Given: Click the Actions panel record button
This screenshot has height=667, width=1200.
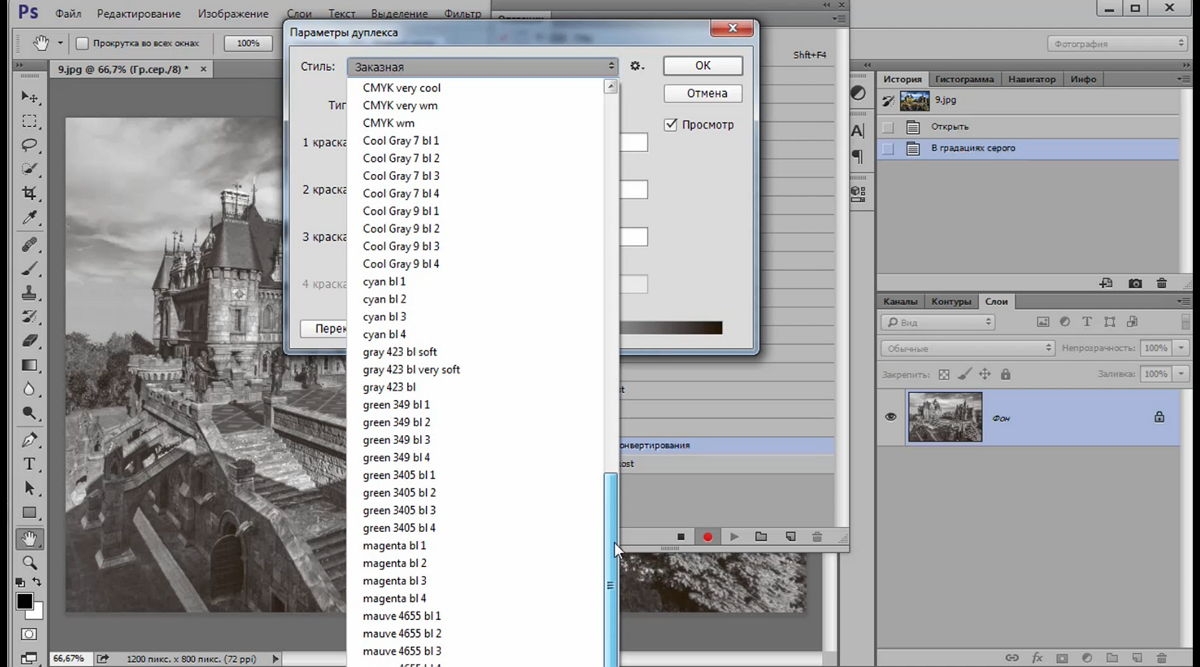Looking at the screenshot, I should tap(708, 537).
